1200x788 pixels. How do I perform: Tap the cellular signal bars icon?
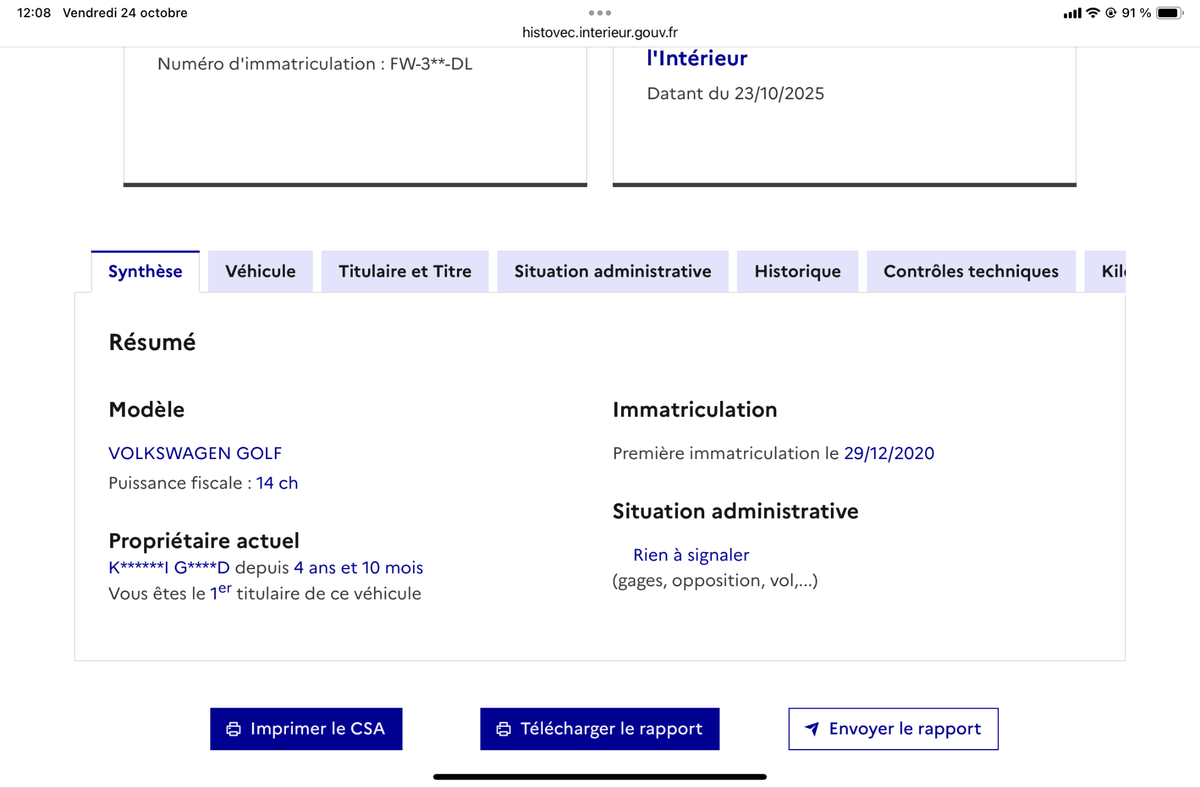[x=1073, y=13]
